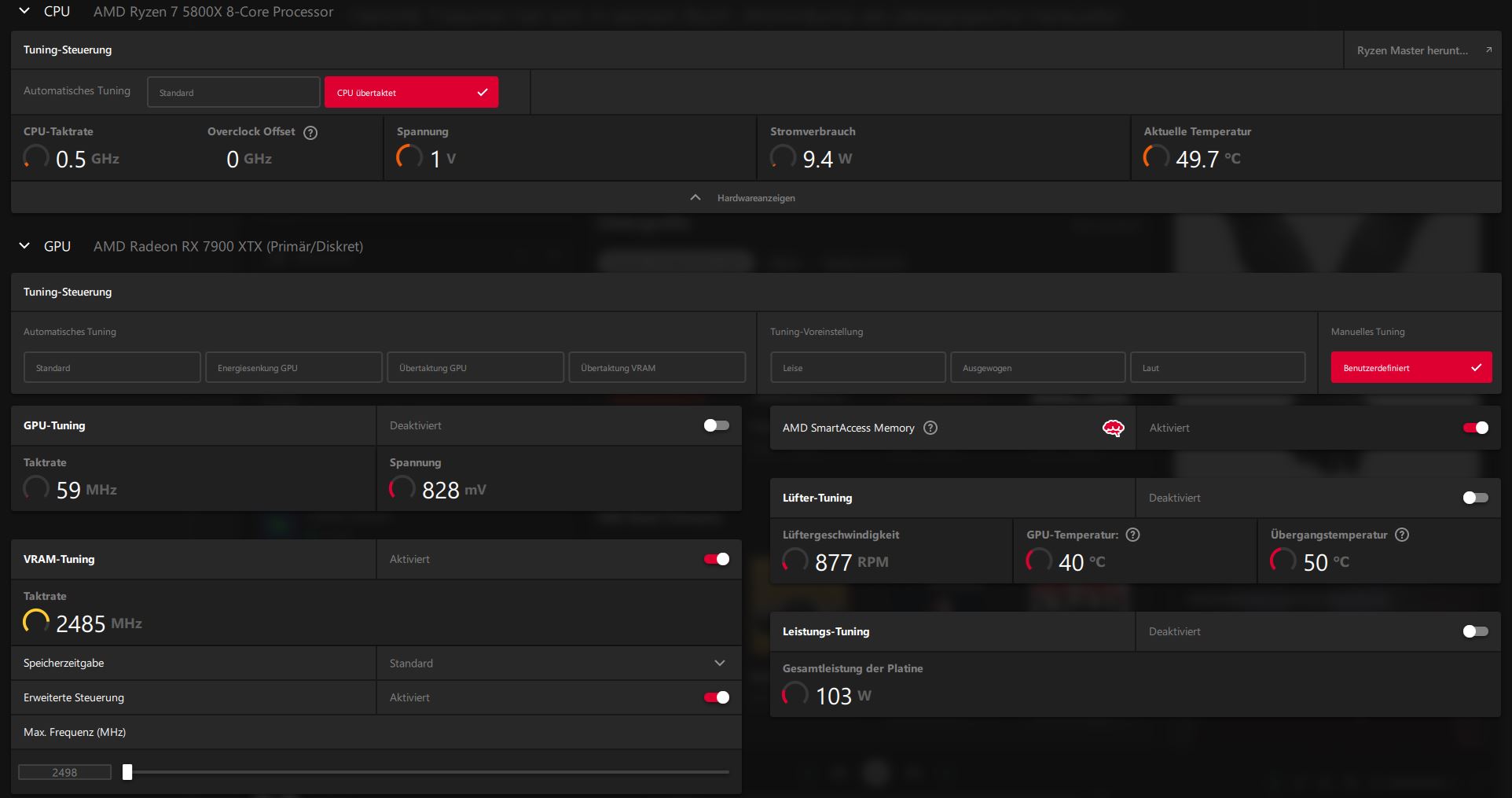Click the Lüftergeschwindigkeit gauge icon
This screenshot has width=1512, height=798.
(x=795, y=561)
